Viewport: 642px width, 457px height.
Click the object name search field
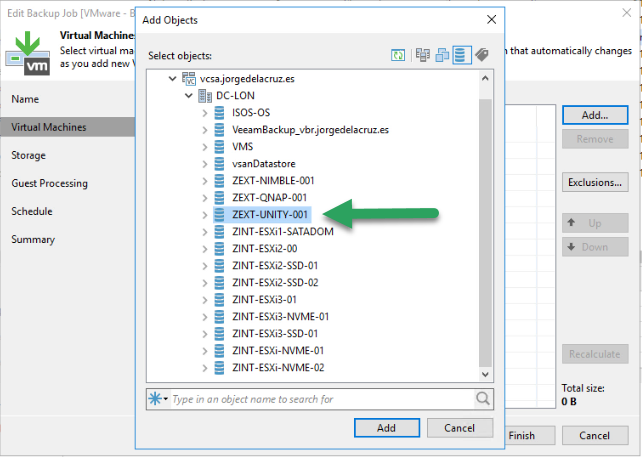(321, 399)
